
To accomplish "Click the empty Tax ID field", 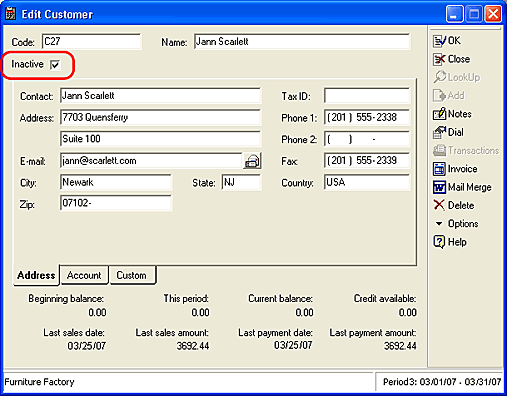I will point(367,96).
